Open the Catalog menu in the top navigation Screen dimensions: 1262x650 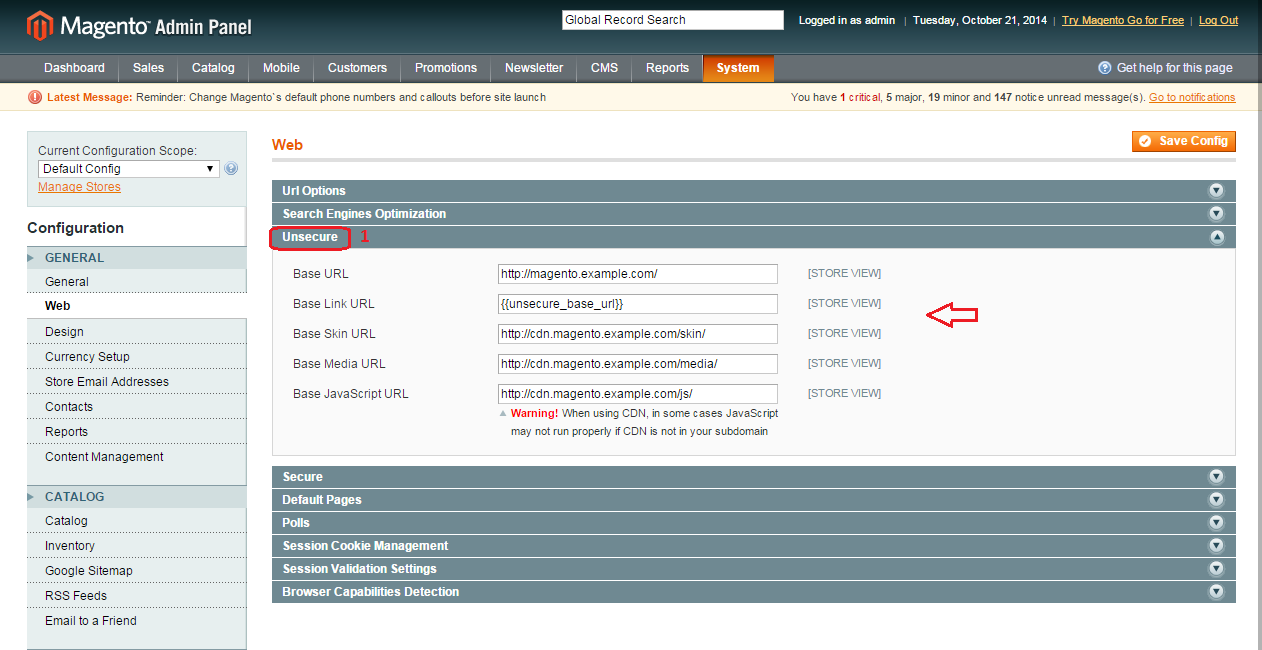coord(213,68)
